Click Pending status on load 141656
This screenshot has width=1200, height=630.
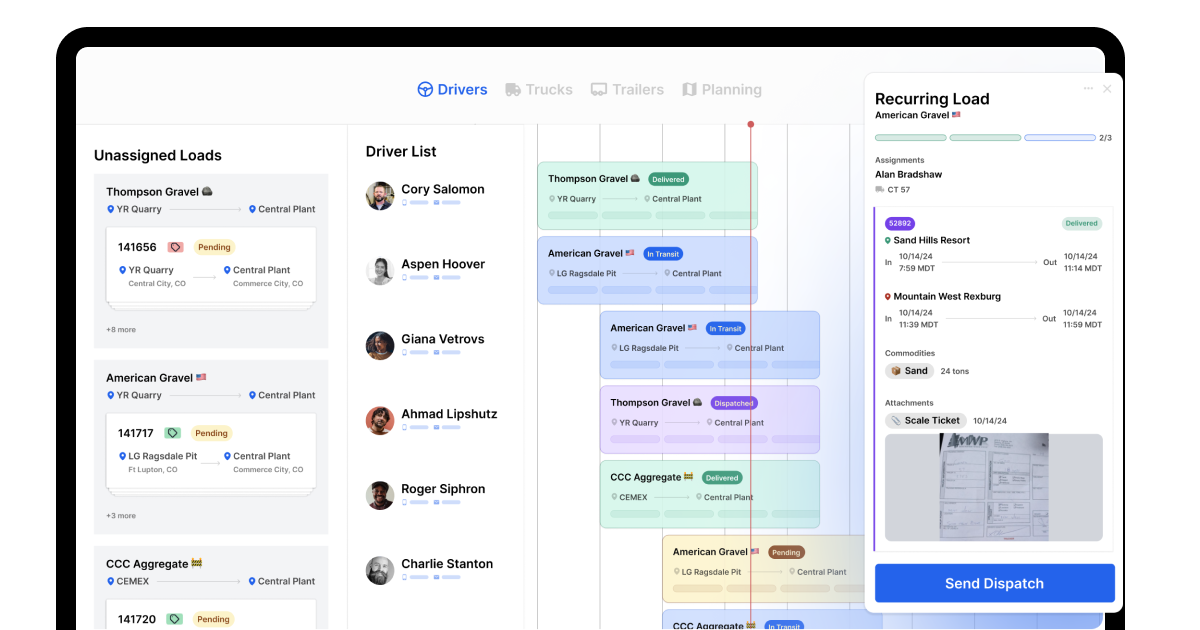click(x=214, y=247)
